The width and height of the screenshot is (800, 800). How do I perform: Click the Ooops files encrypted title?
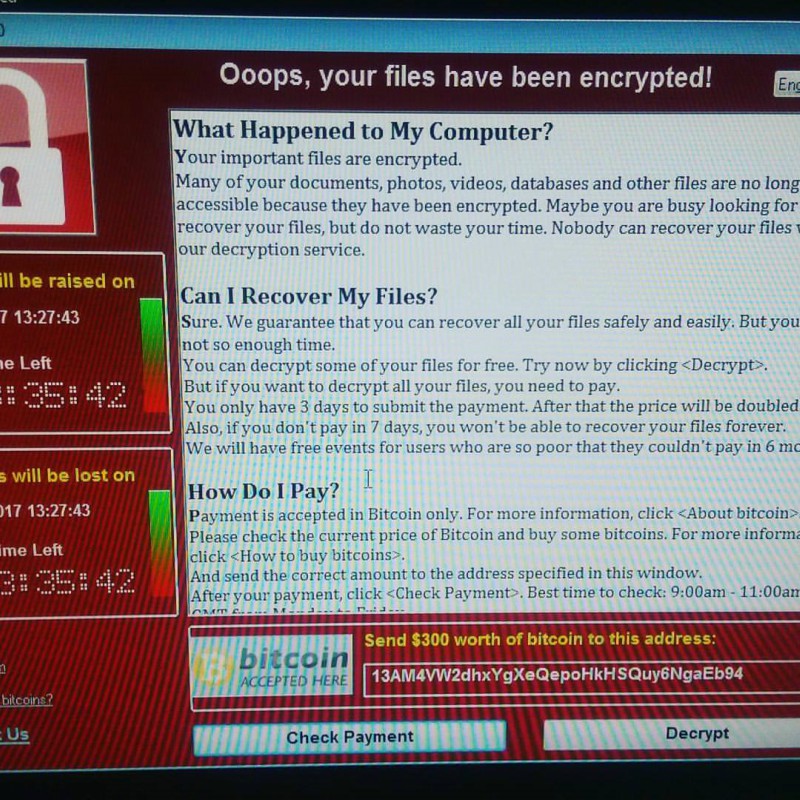click(x=465, y=78)
